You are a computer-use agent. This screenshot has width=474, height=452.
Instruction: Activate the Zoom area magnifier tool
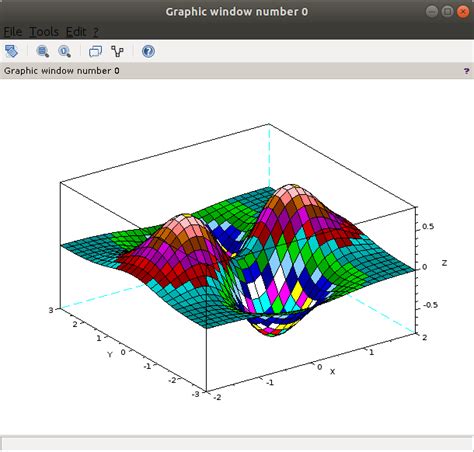pyautogui.click(x=43, y=51)
